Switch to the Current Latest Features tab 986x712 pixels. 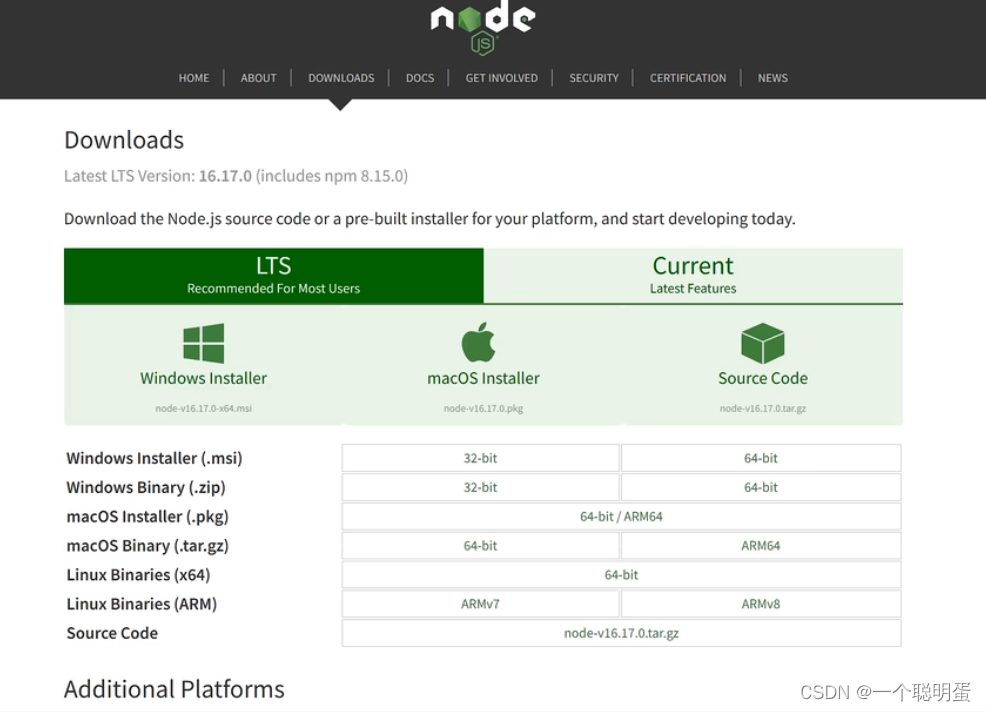click(x=693, y=276)
